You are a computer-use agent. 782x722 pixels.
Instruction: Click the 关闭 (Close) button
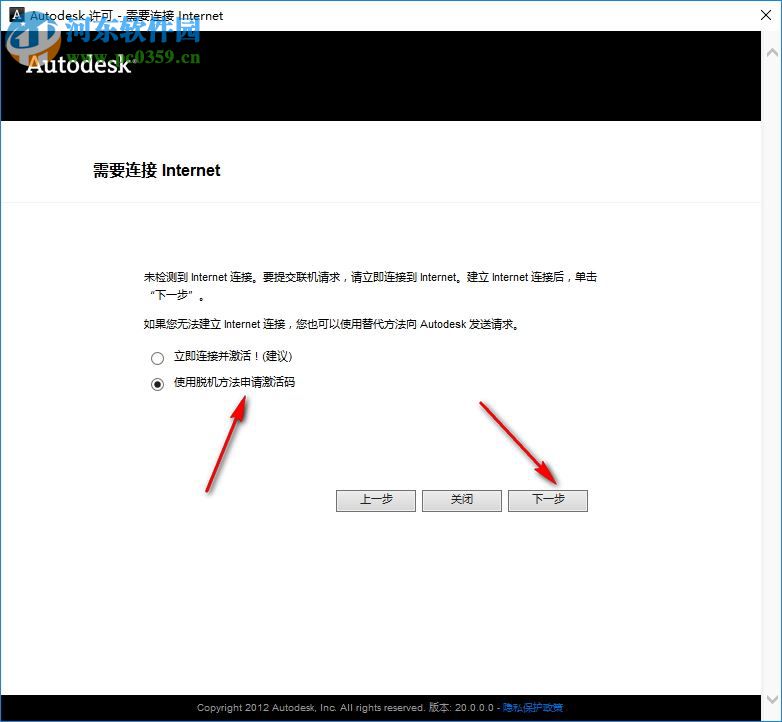pyautogui.click(x=461, y=500)
